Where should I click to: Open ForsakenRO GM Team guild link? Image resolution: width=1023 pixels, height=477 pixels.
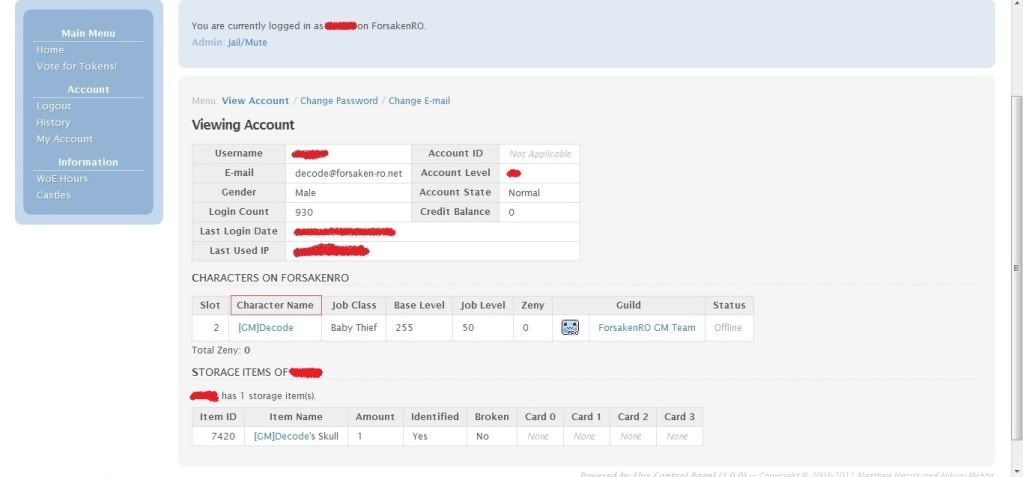647,328
